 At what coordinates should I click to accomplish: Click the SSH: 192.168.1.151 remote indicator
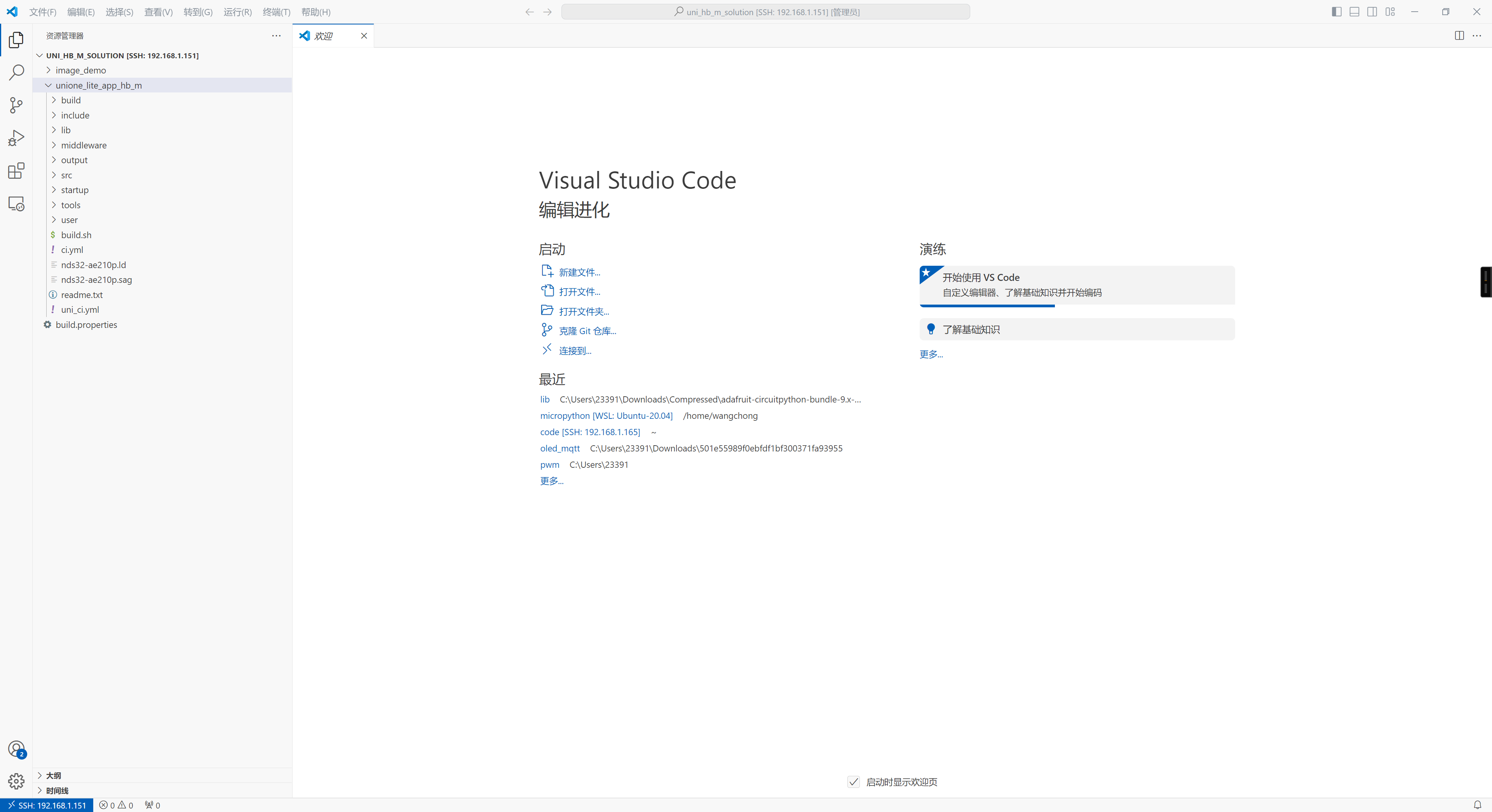[47, 805]
